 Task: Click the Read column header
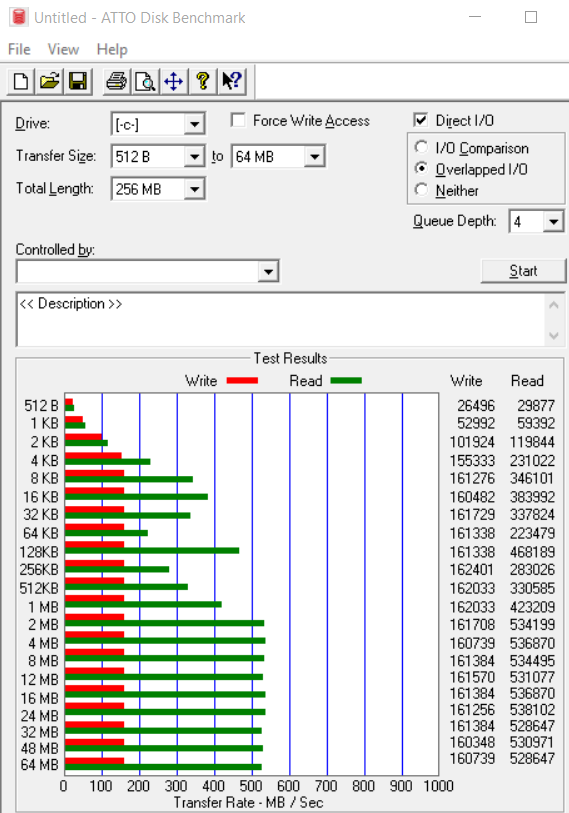(x=528, y=381)
